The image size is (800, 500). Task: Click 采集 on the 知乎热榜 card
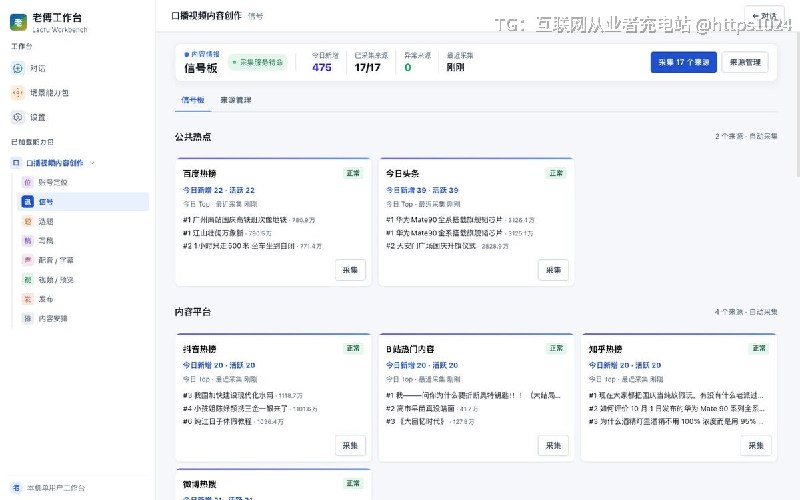tap(756, 445)
